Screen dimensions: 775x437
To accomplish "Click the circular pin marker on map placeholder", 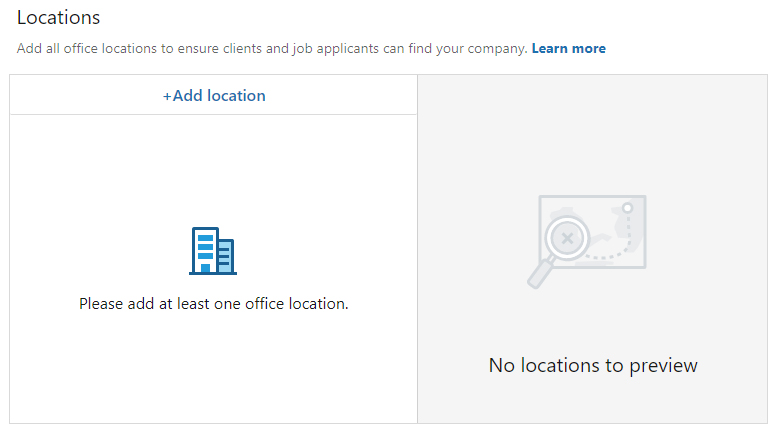I will [627, 208].
